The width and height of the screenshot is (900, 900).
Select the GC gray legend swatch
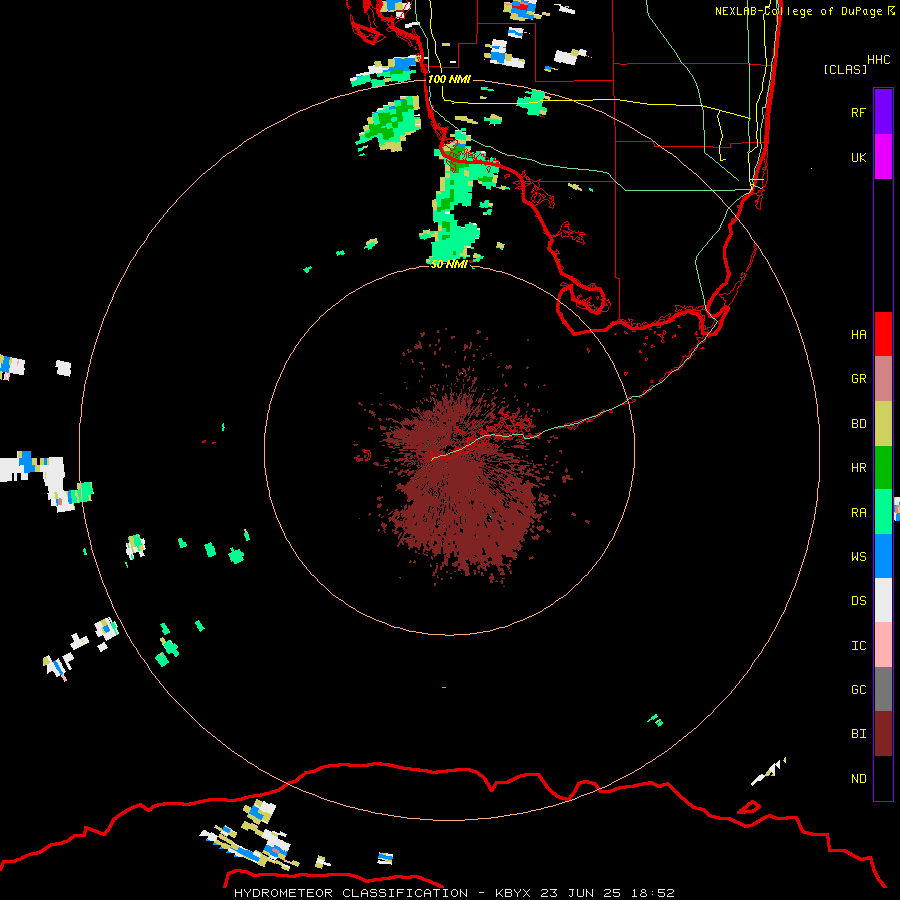pos(883,689)
